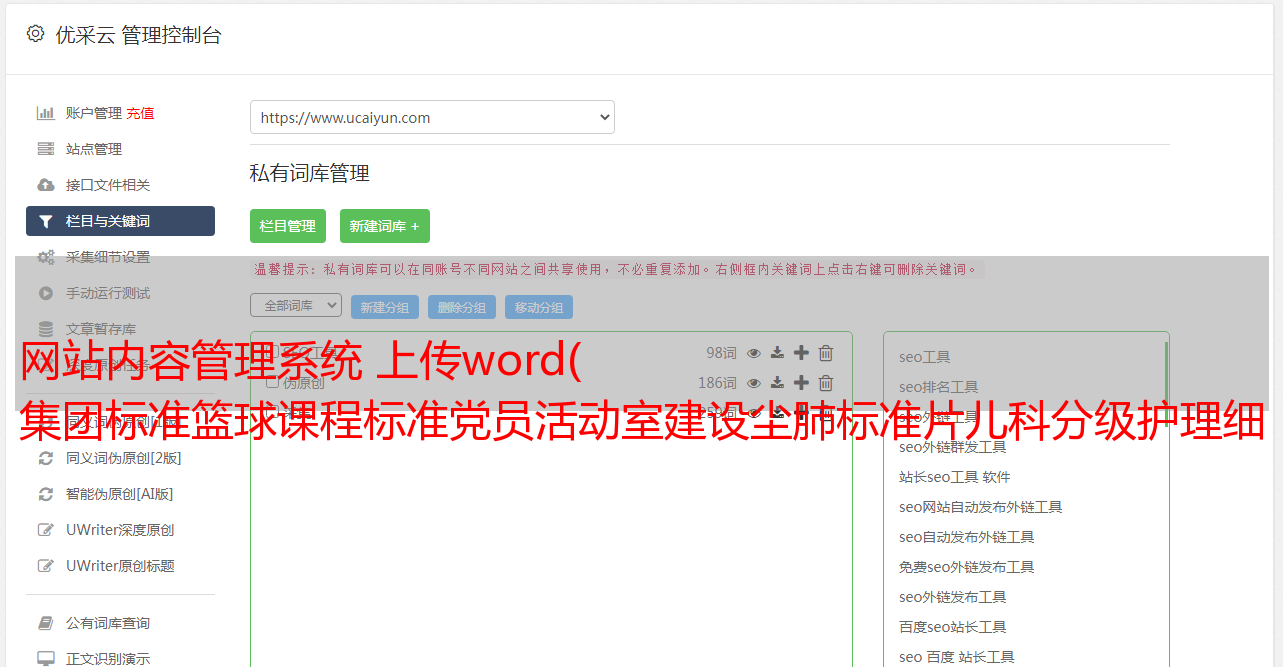Click the trash icon in the 98词 row
Viewport: 1283px width, 667px height.
point(826,353)
